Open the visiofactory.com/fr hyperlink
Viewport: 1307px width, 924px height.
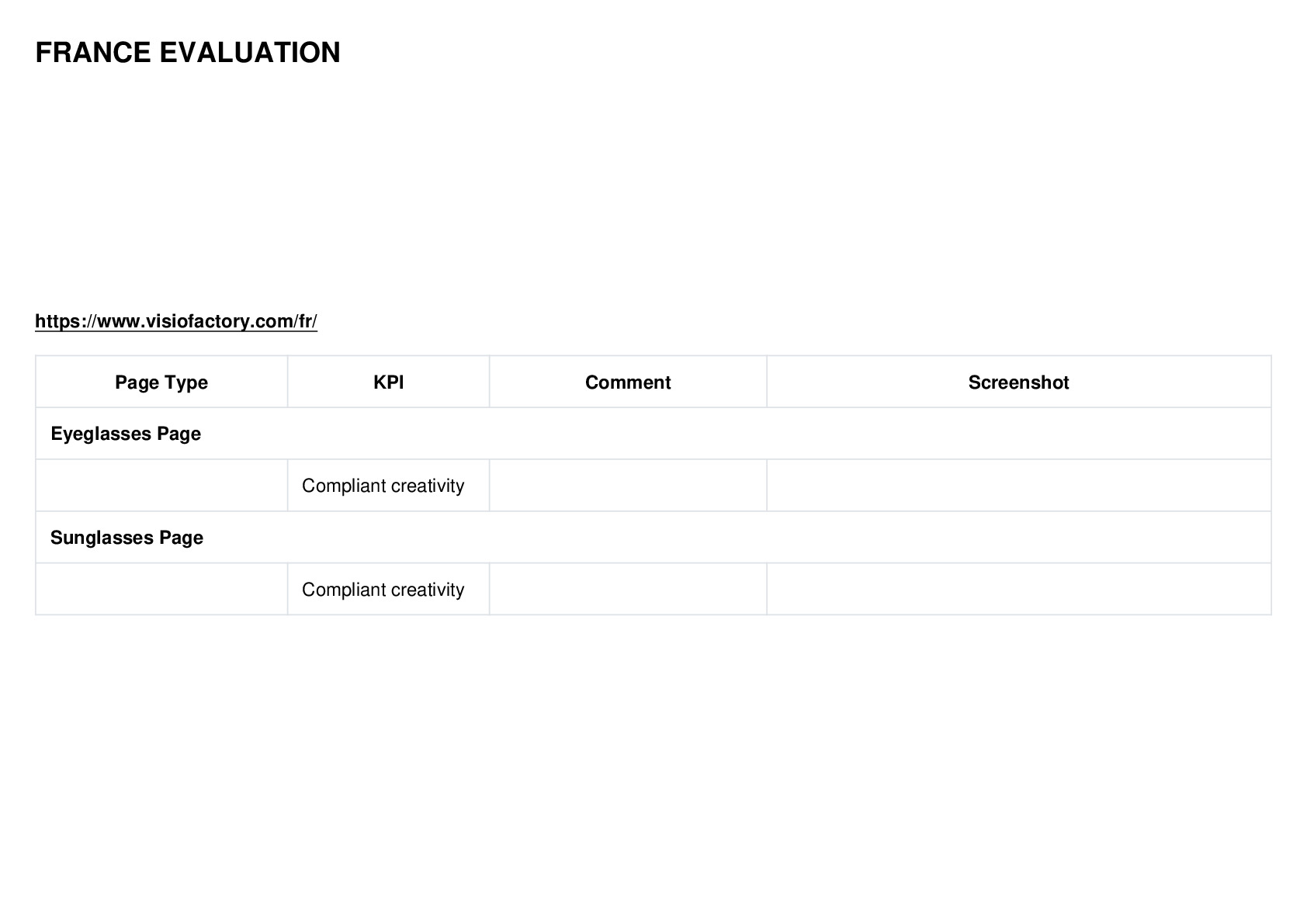pos(176,321)
